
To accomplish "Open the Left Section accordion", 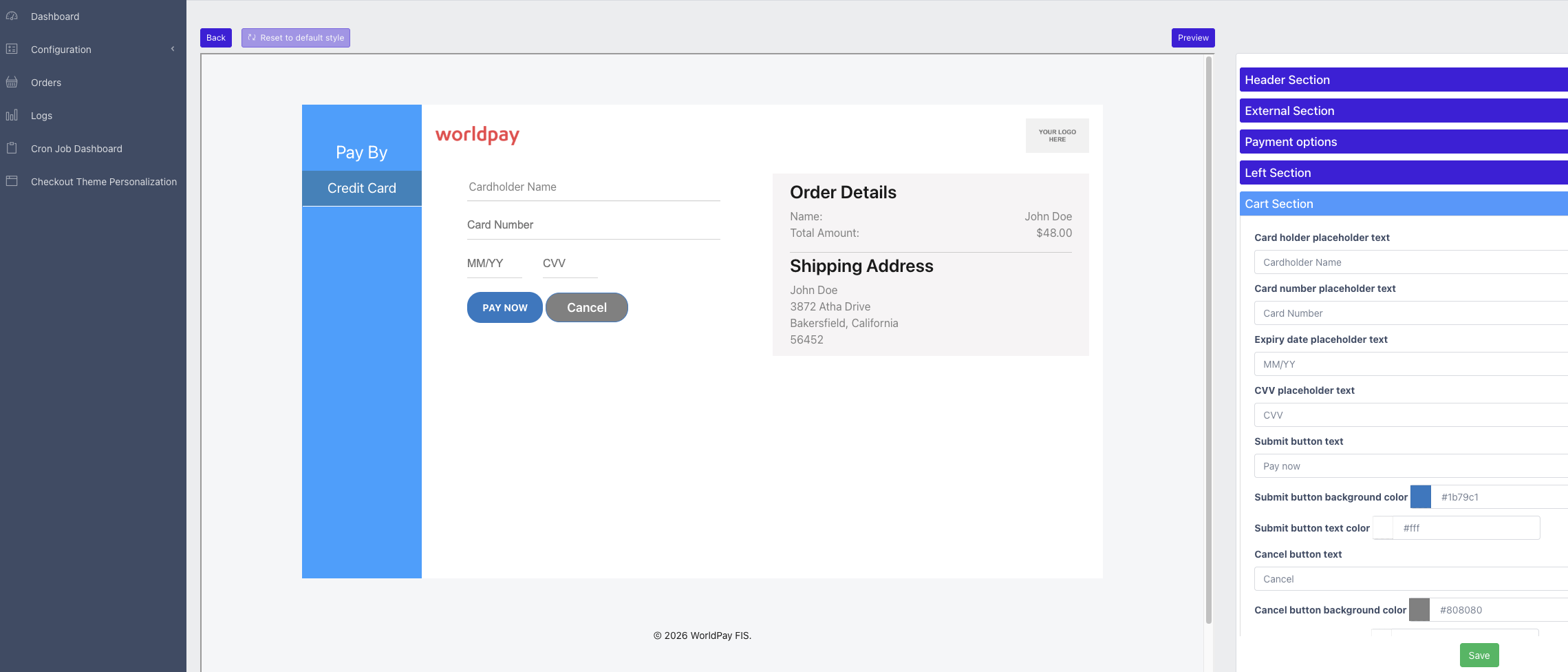I will point(1403,173).
